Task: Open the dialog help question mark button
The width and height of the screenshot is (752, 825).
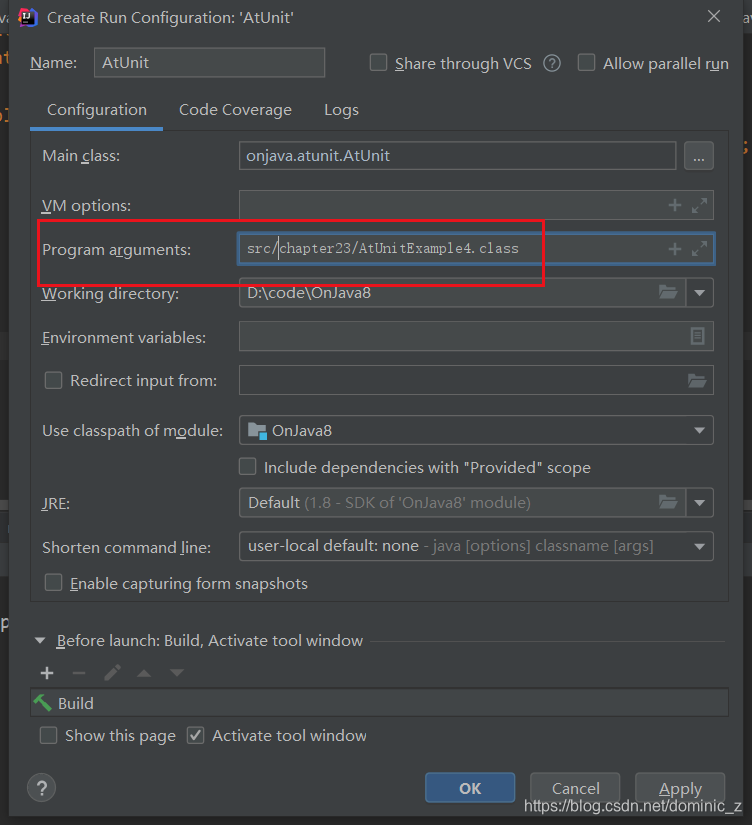Action: pyautogui.click(x=42, y=788)
